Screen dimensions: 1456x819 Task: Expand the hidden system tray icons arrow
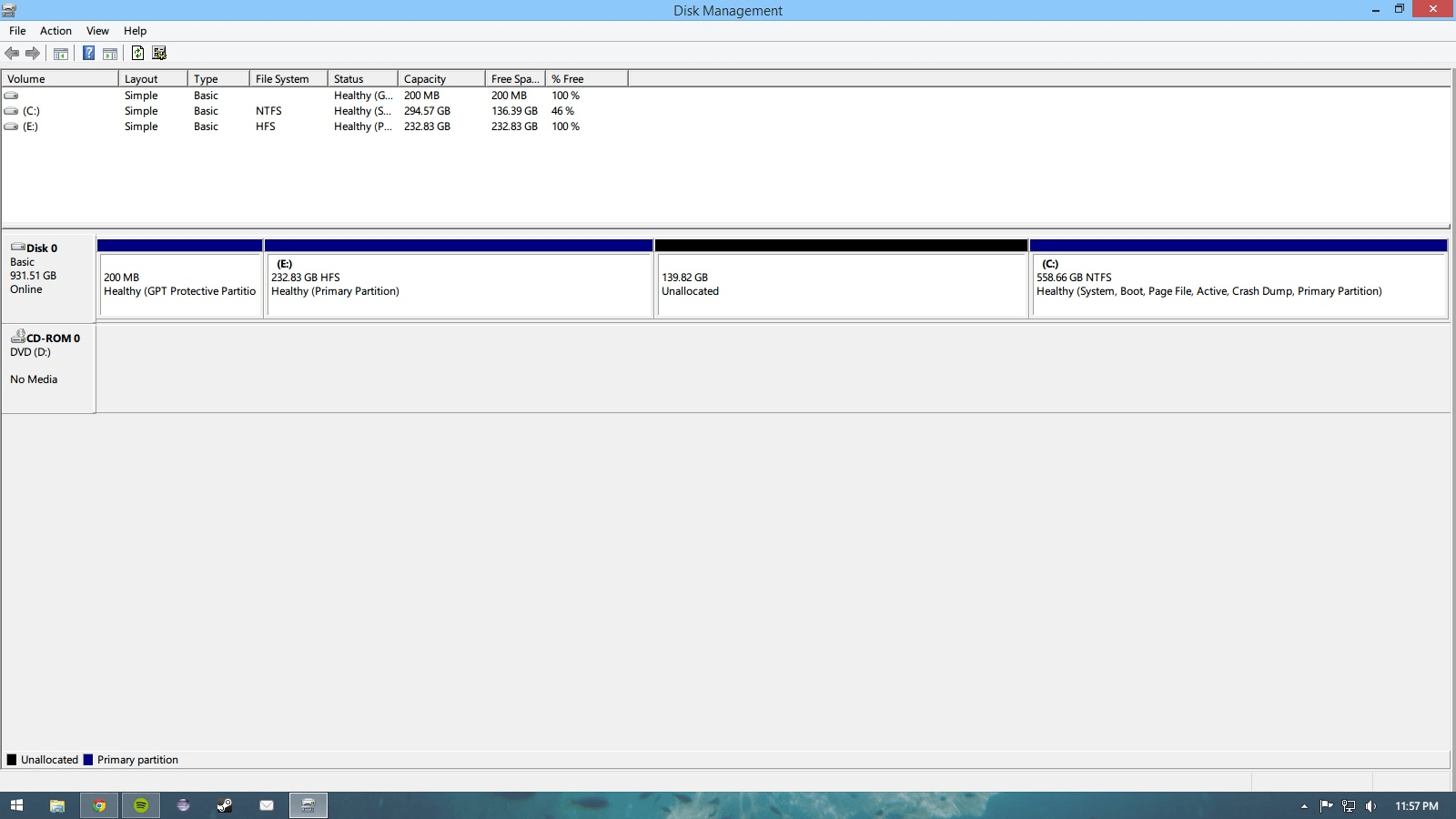tap(1304, 806)
